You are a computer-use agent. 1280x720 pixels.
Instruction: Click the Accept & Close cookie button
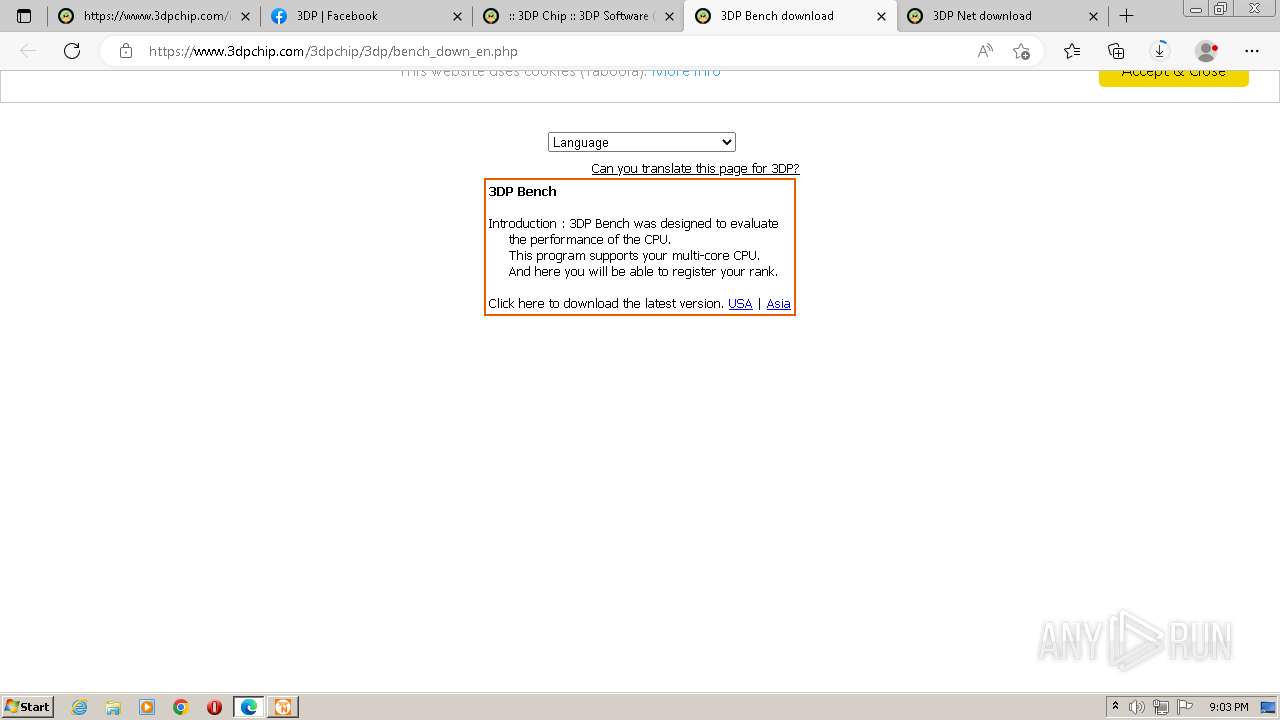tap(1173, 75)
